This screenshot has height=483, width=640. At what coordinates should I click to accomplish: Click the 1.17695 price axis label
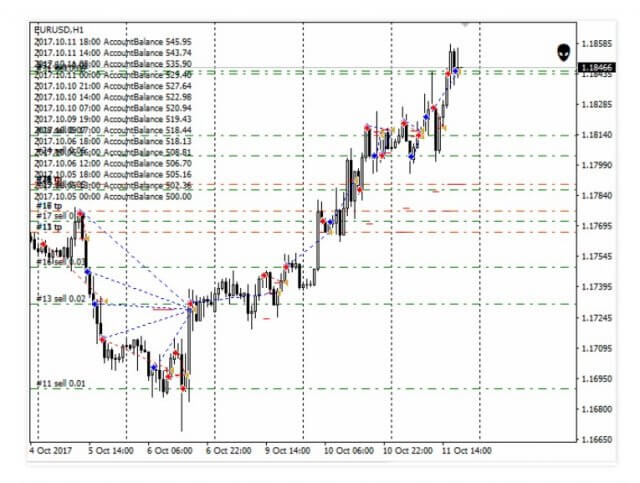597,226
